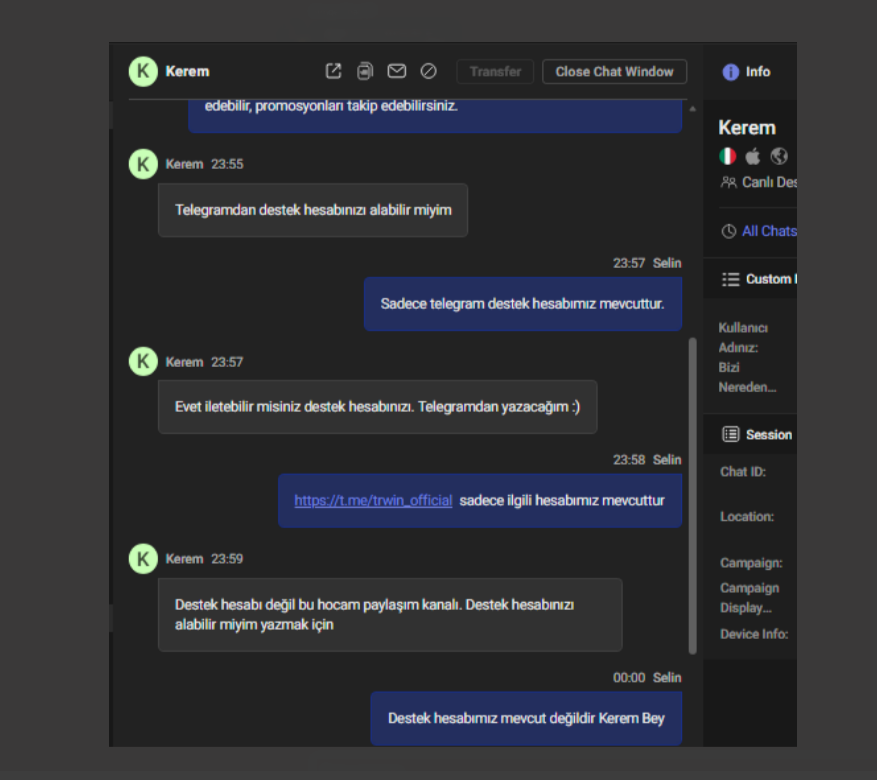Click the Italy flag icon
Viewport: 877px width, 780px height.
(x=728, y=156)
